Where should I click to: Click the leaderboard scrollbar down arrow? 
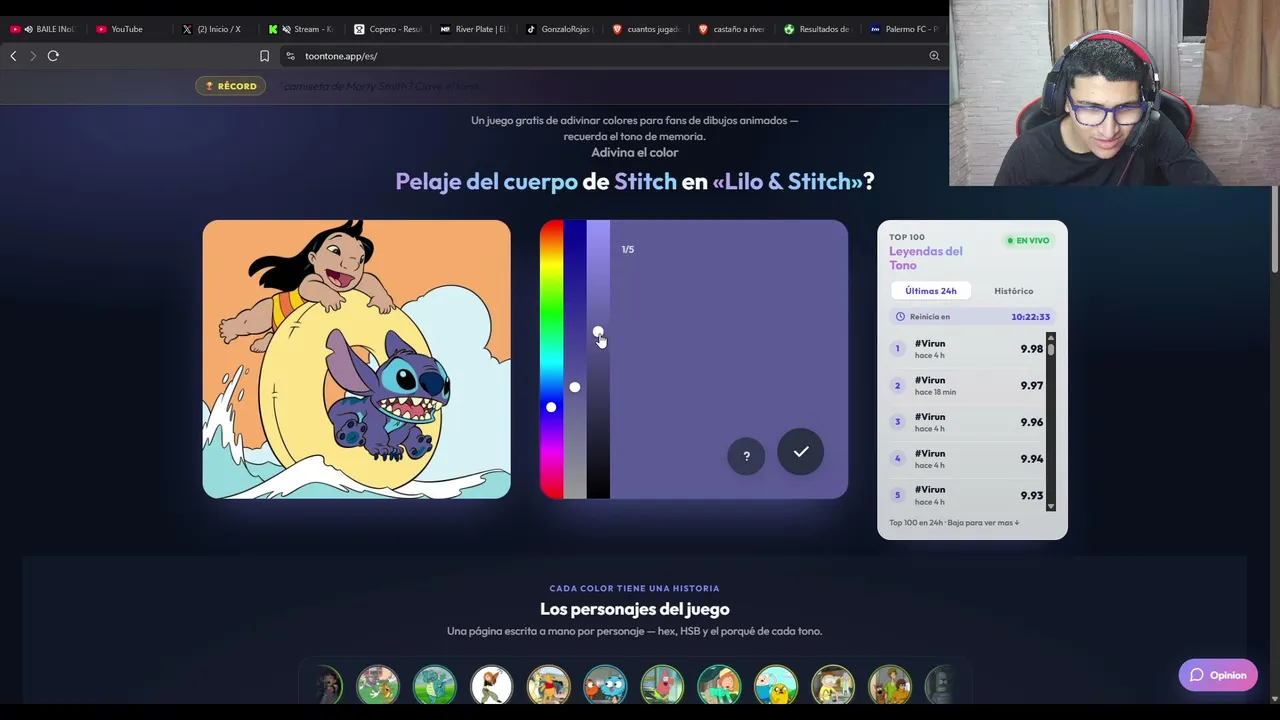(1051, 507)
